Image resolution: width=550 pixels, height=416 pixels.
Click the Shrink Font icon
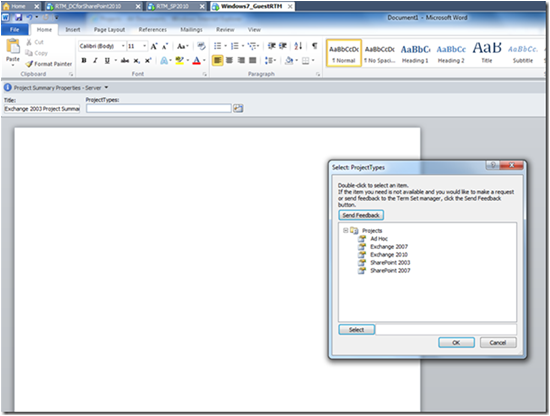coord(165,46)
